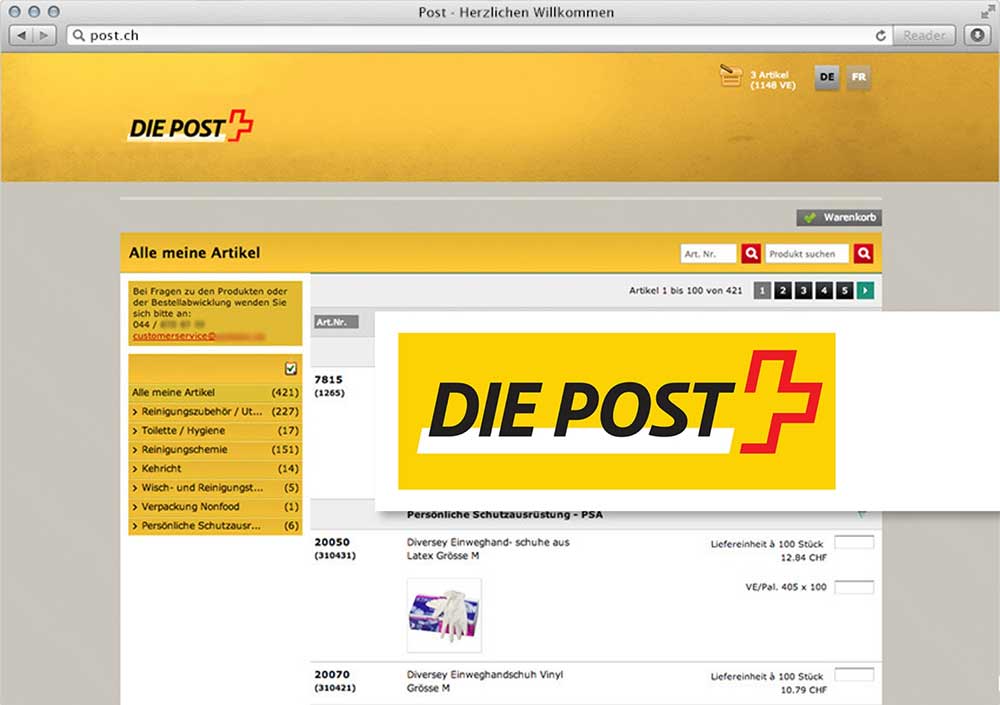
Task: Go to page 3 of the article list
Action: 803,291
